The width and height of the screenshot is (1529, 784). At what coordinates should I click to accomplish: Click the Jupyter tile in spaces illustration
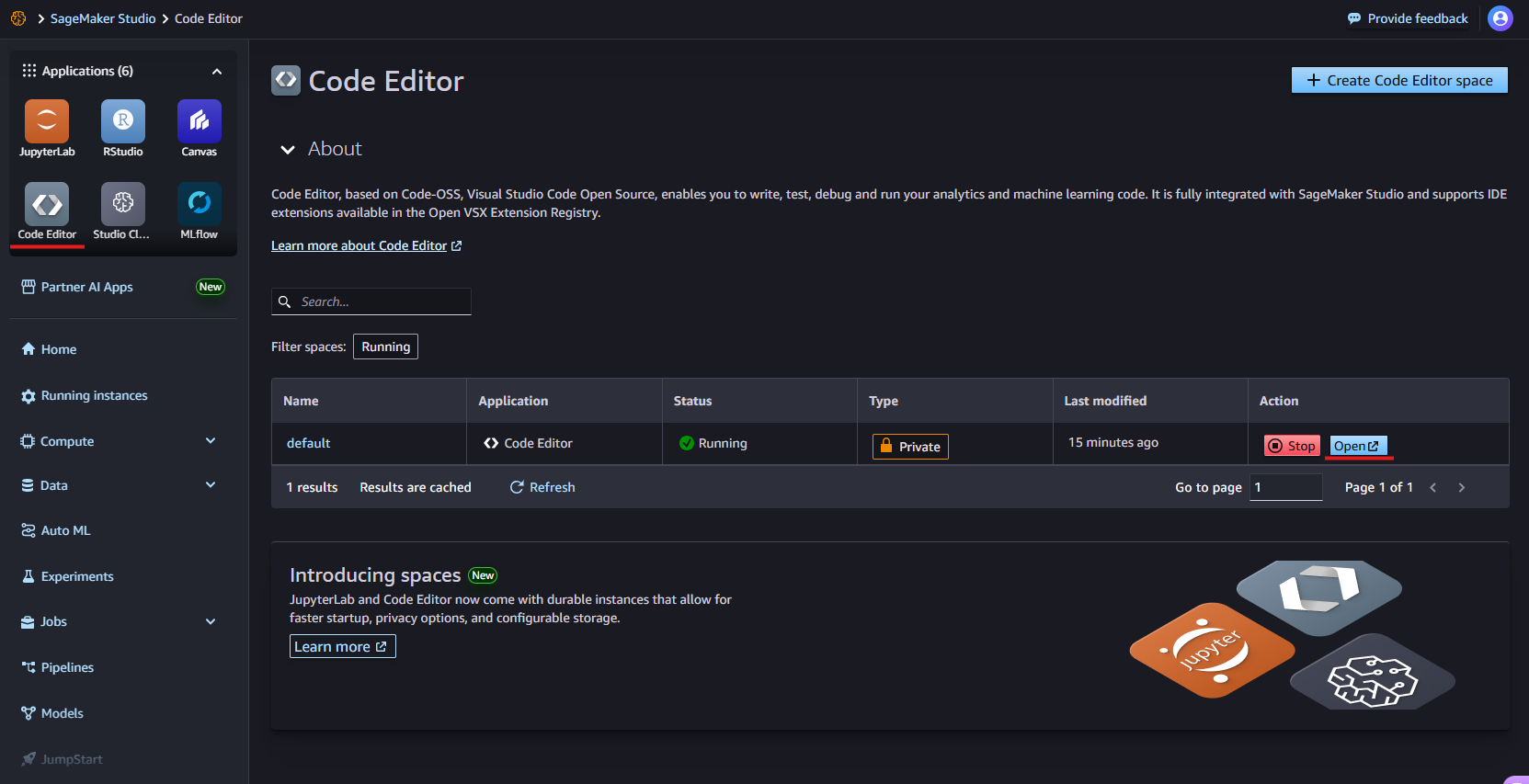[1212, 650]
